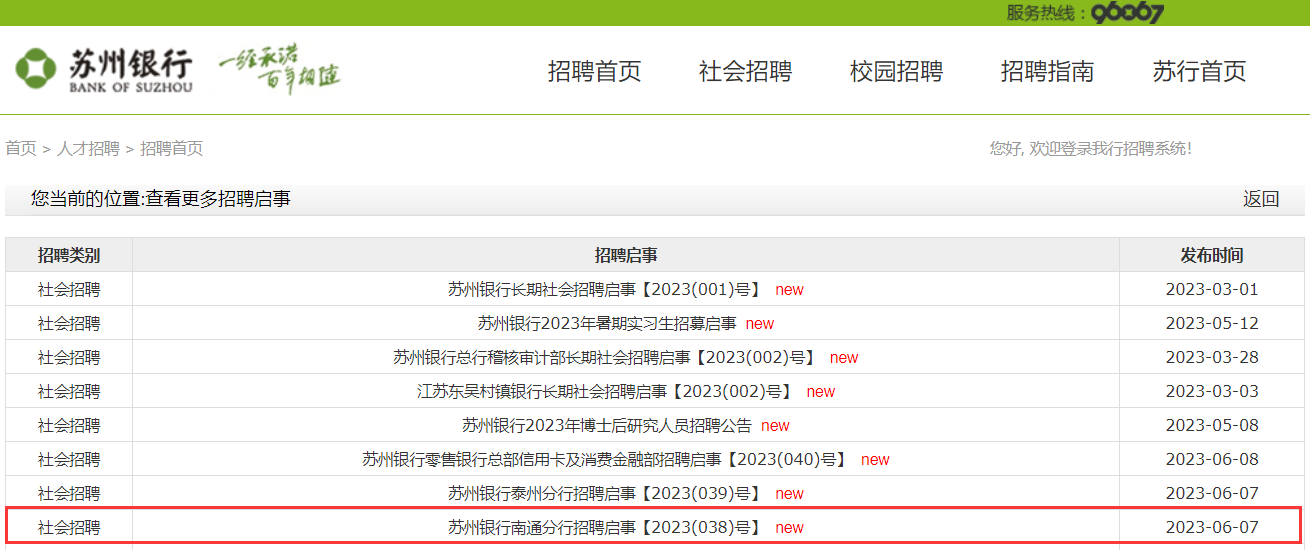Open 招聘首页 in top navigation
Image resolution: width=1310 pixels, height=550 pixels.
pos(594,71)
